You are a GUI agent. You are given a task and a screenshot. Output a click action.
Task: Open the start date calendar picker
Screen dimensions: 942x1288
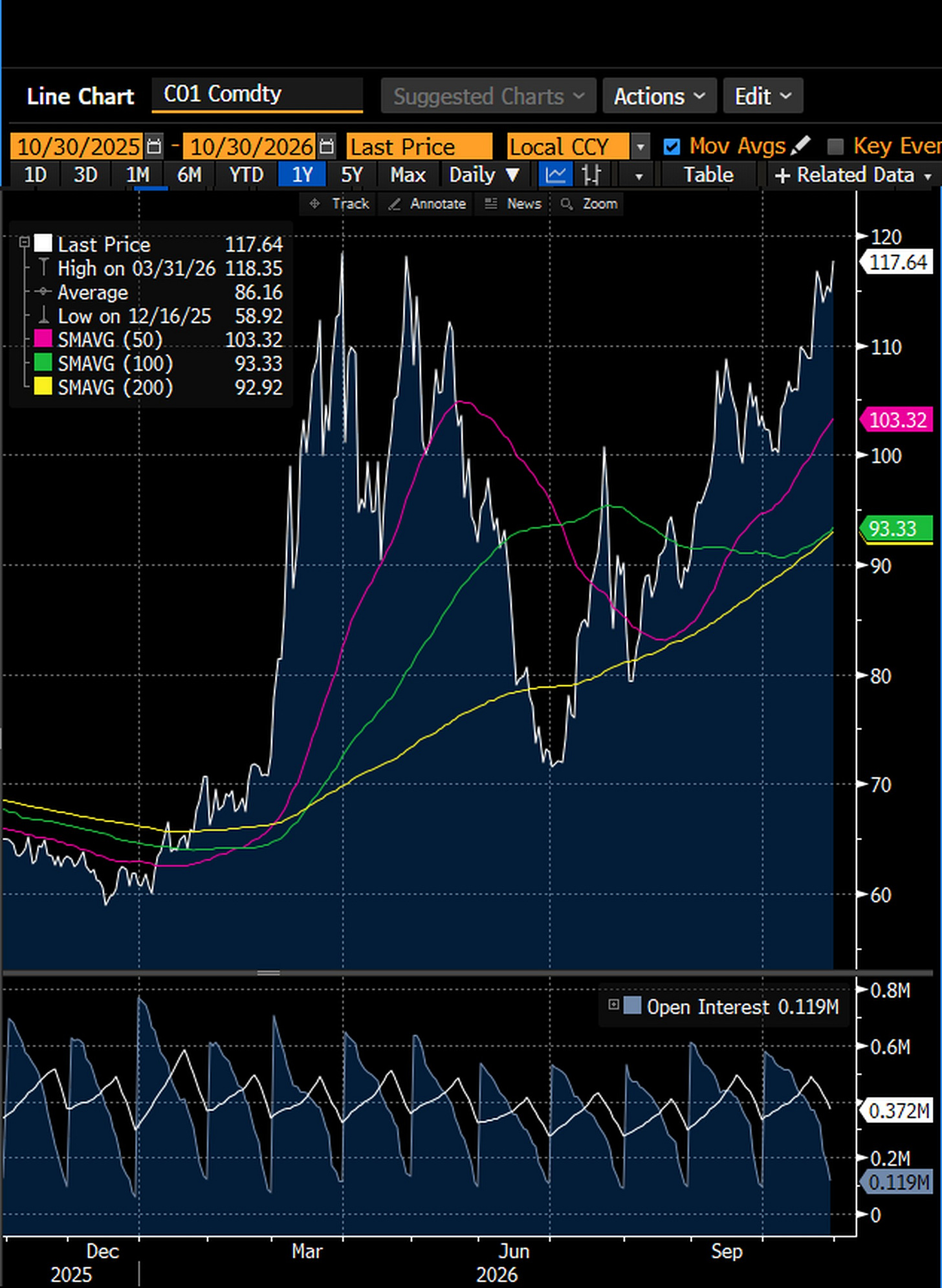tap(154, 147)
